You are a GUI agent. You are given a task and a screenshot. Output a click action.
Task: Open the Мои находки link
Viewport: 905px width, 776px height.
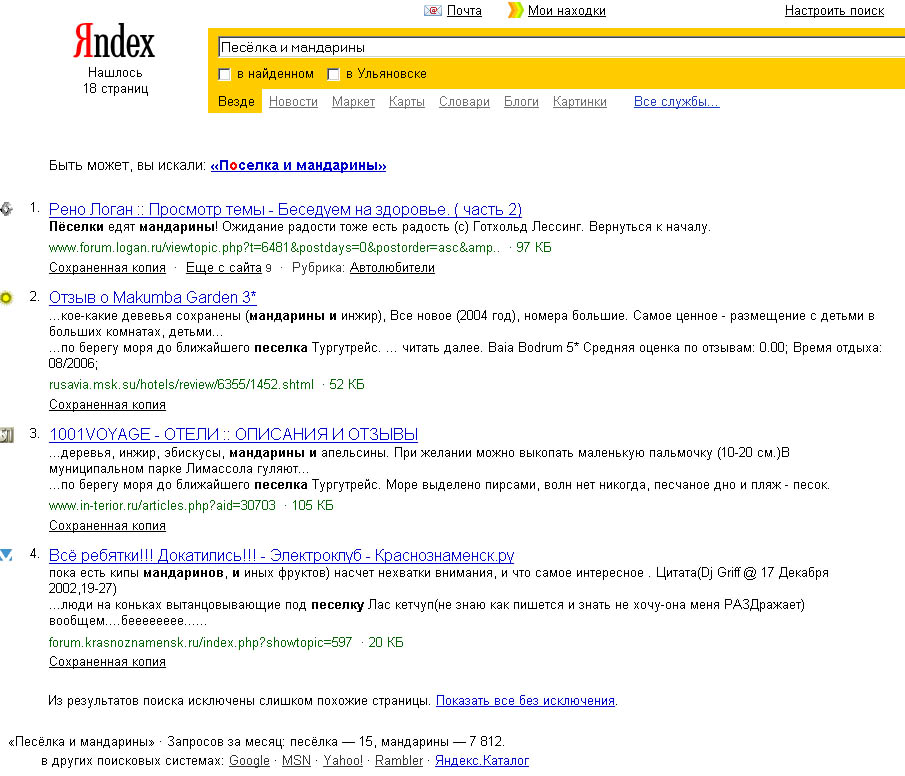click(567, 10)
